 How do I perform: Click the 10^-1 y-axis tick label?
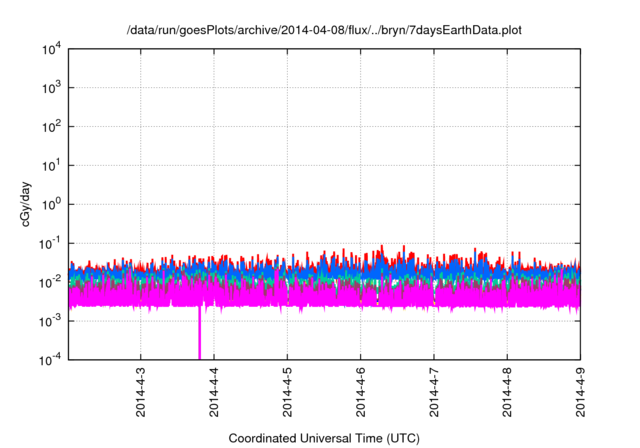pyautogui.click(x=50, y=244)
